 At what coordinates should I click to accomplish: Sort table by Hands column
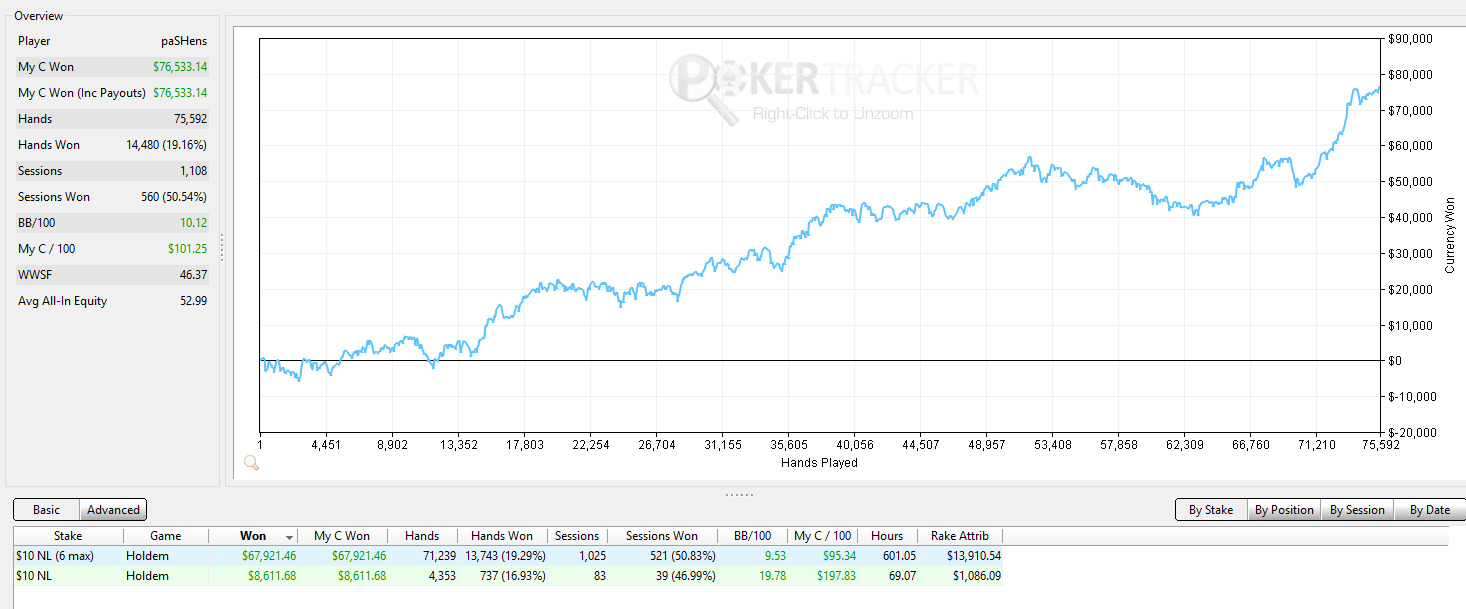tap(424, 536)
